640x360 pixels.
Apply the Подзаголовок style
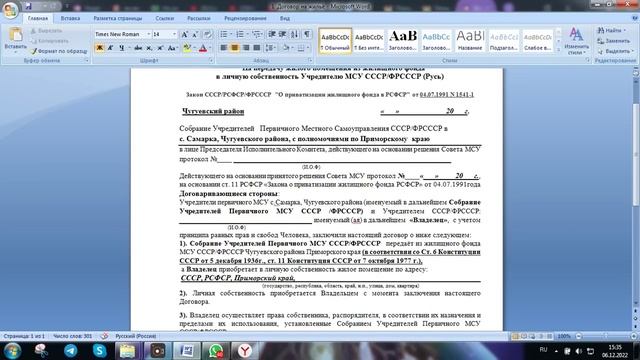click(504, 41)
